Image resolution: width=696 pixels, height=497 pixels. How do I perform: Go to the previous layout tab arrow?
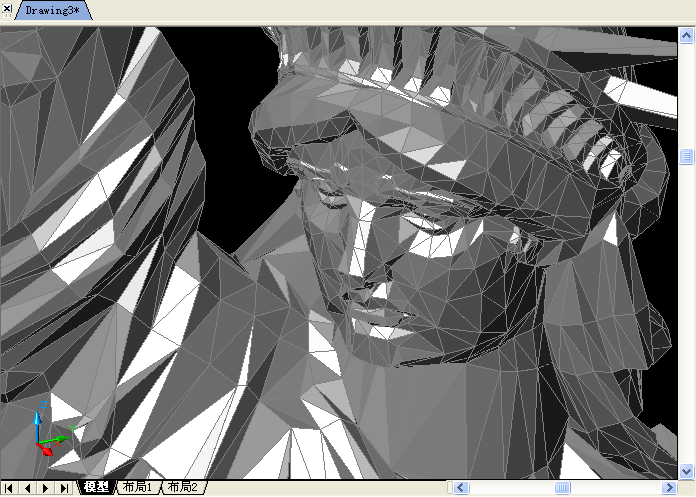pos(28,488)
